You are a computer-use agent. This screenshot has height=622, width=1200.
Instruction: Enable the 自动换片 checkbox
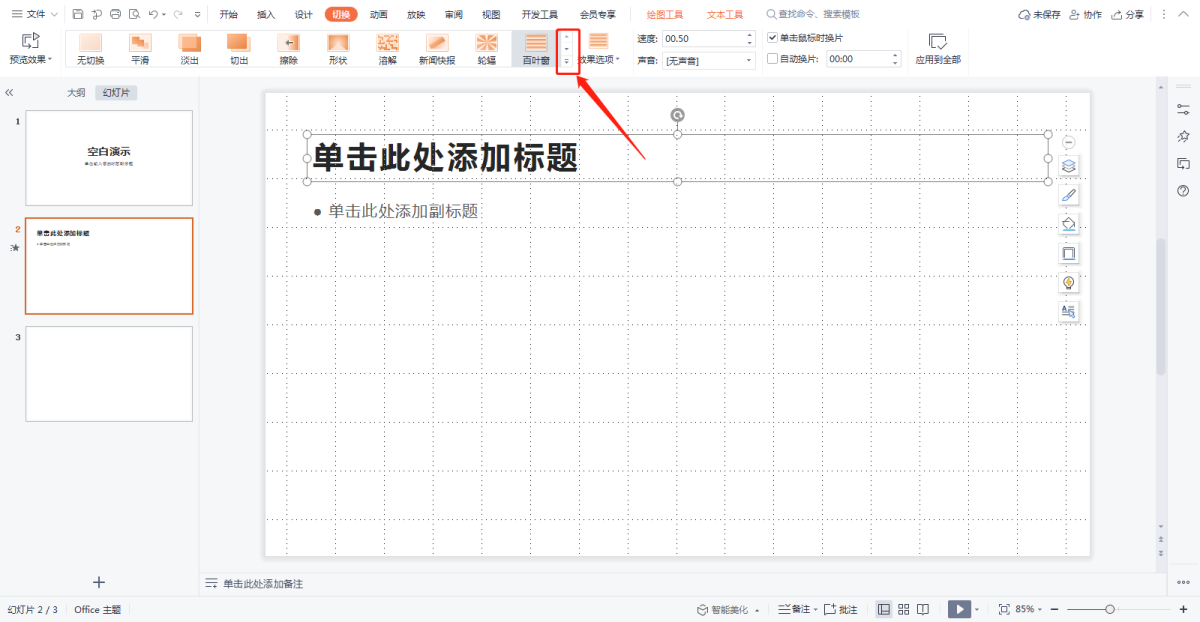[772, 59]
